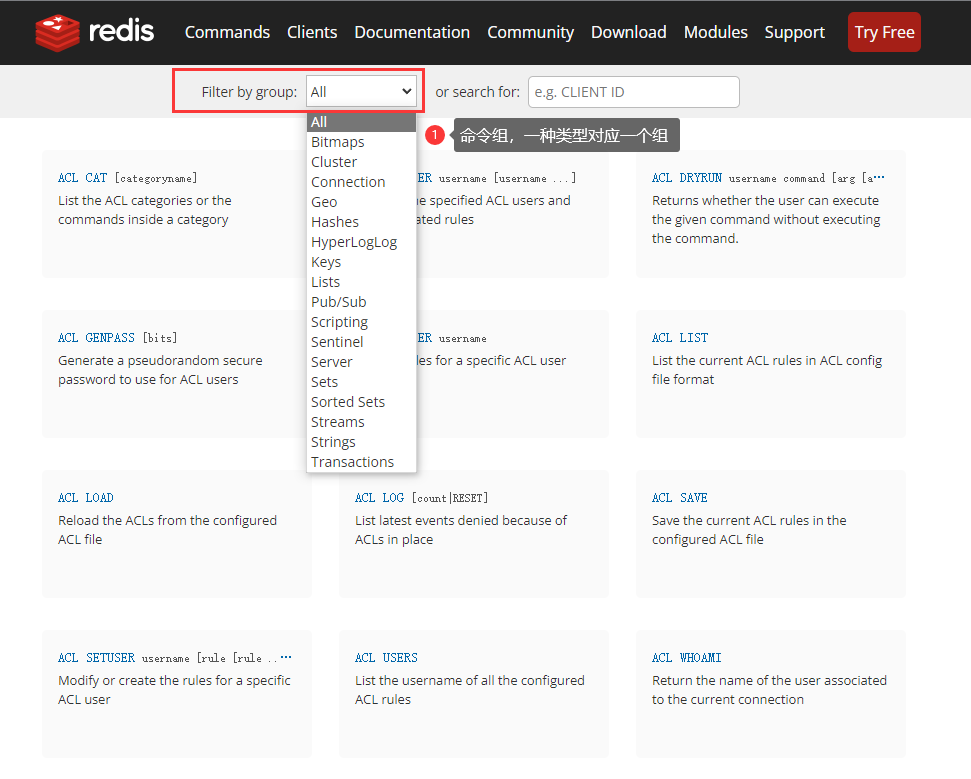Click 'Save the current ACL rules' description

[x=749, y=529]
